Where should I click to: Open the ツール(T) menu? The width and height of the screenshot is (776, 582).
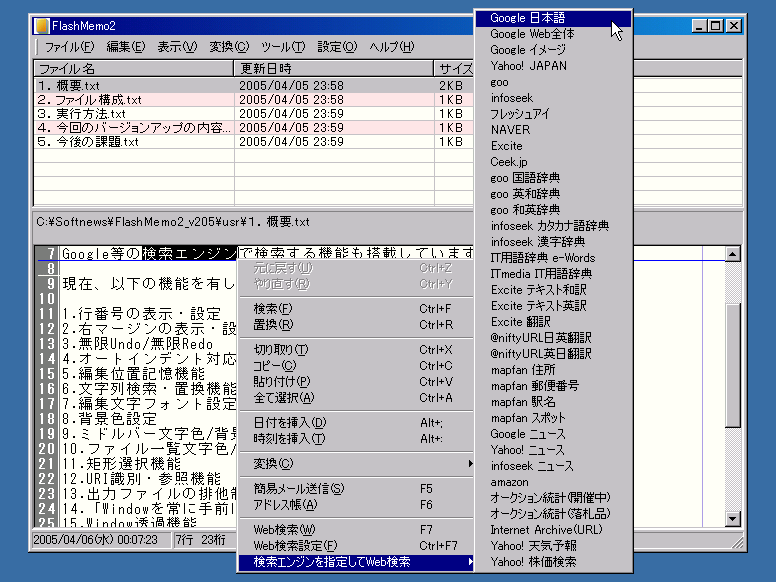[x=283, y=47]
